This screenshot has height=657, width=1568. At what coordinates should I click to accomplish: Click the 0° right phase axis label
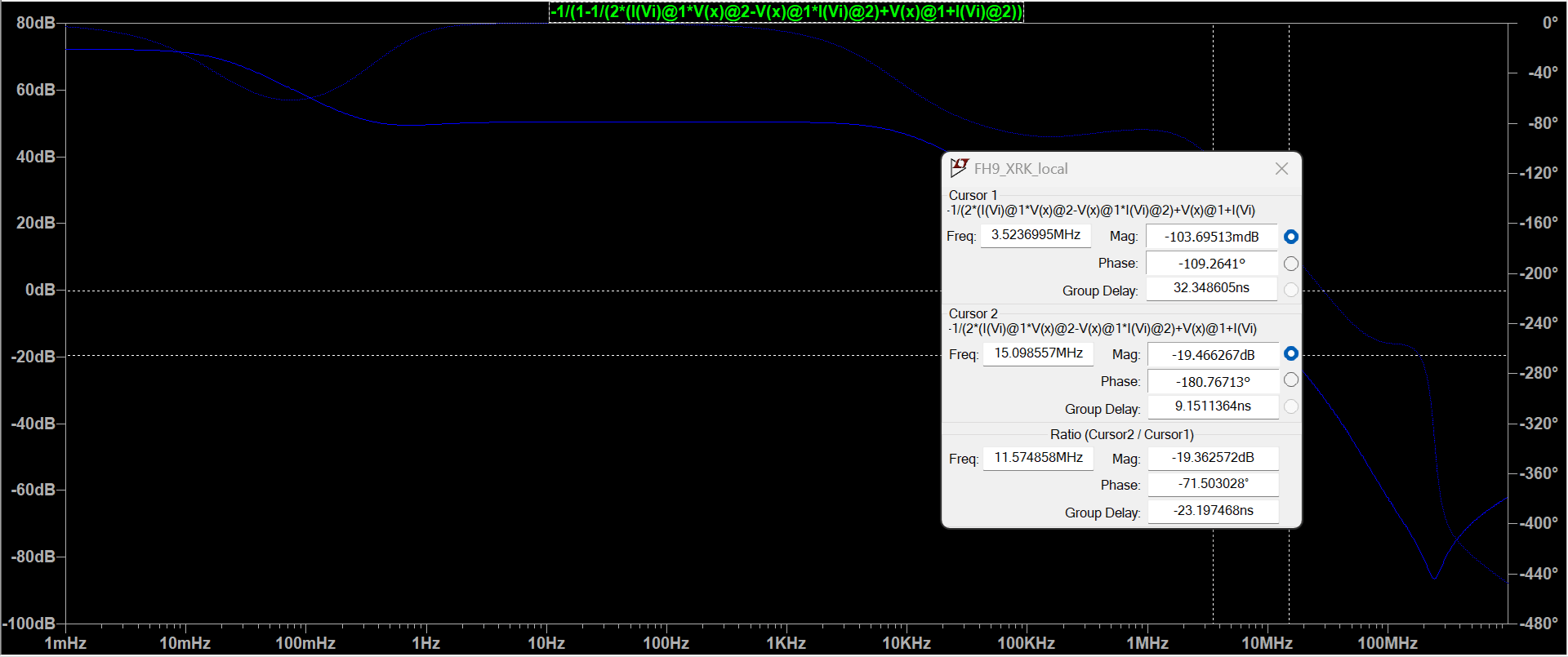click(1550, 23)
